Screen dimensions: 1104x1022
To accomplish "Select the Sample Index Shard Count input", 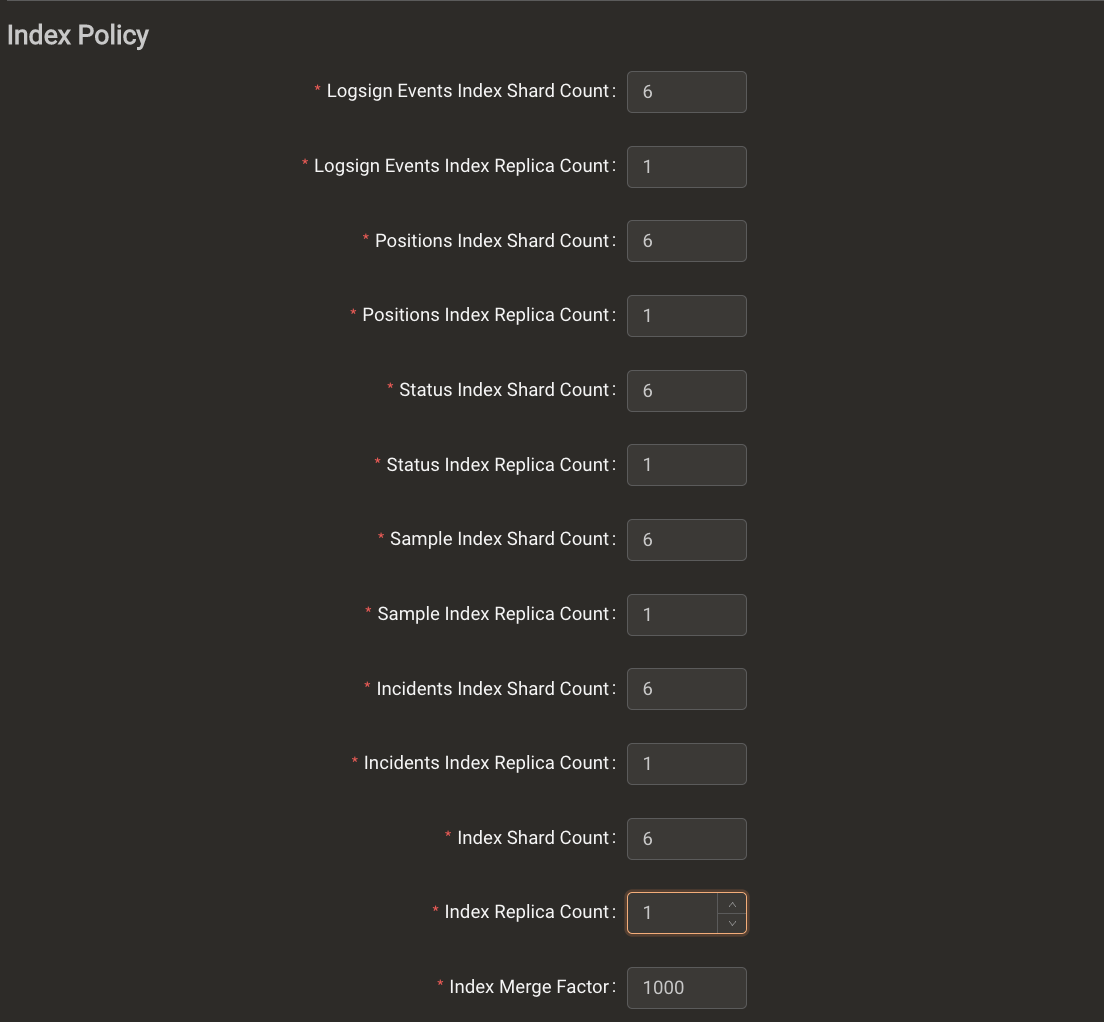I will pyautogui.click(x=686, y=539).
